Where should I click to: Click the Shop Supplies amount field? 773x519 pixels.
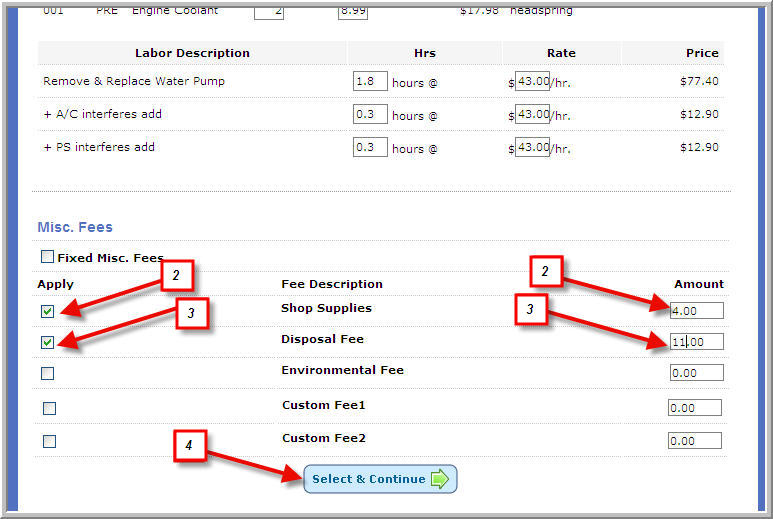(697, 311)
